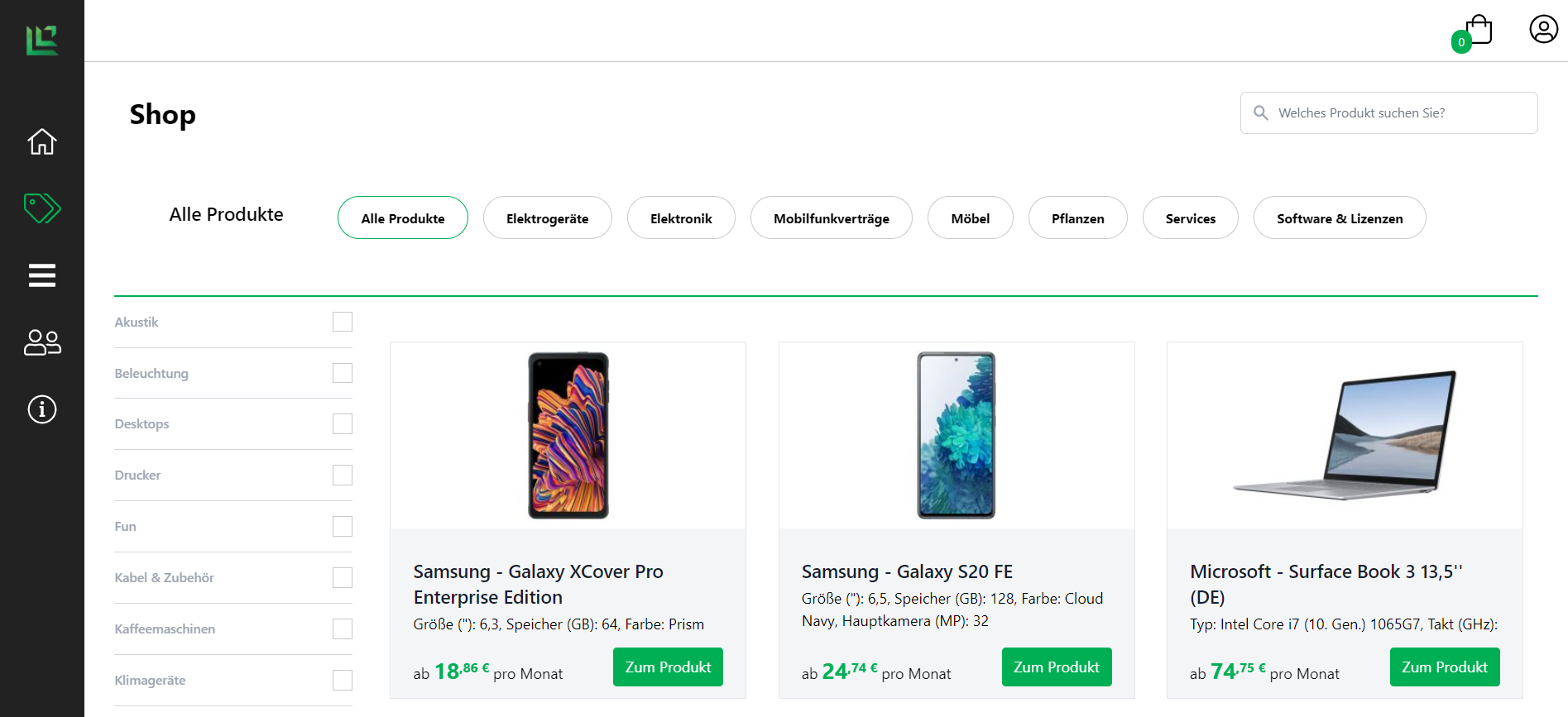Open the users icon in sidebar

pos(42,342)
